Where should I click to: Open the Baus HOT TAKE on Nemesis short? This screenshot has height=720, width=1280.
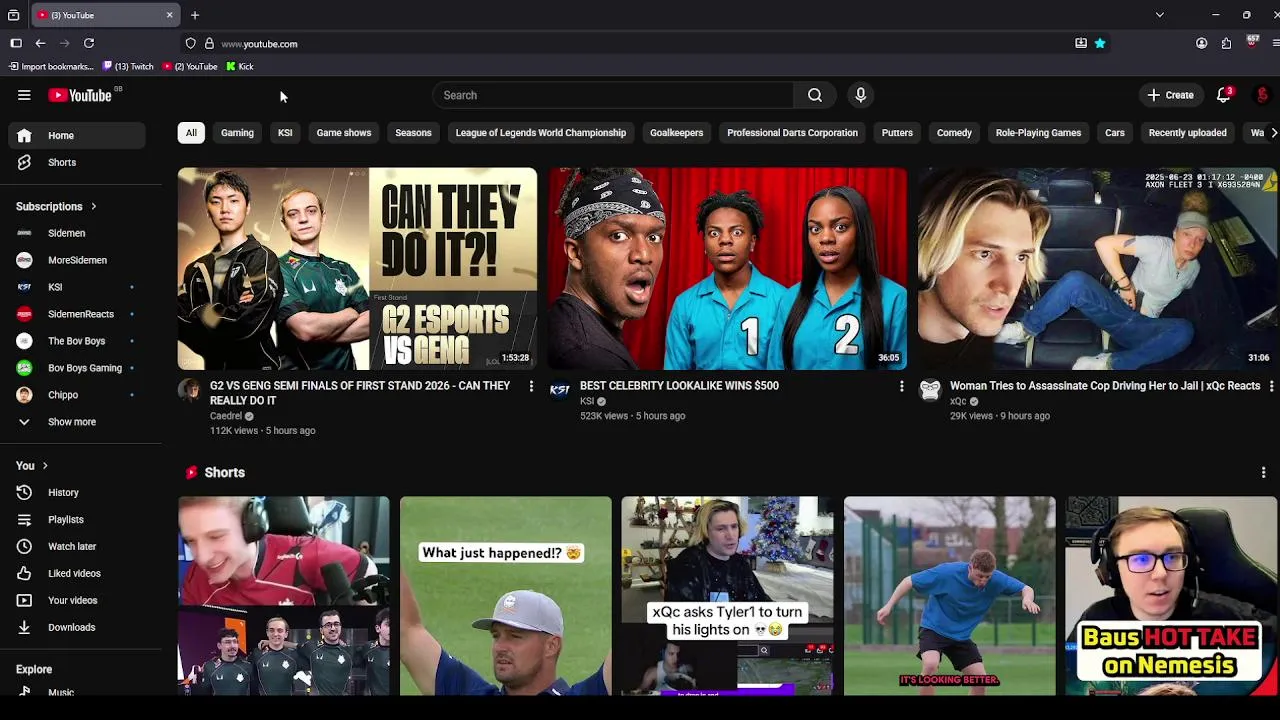click(1171, 596)
